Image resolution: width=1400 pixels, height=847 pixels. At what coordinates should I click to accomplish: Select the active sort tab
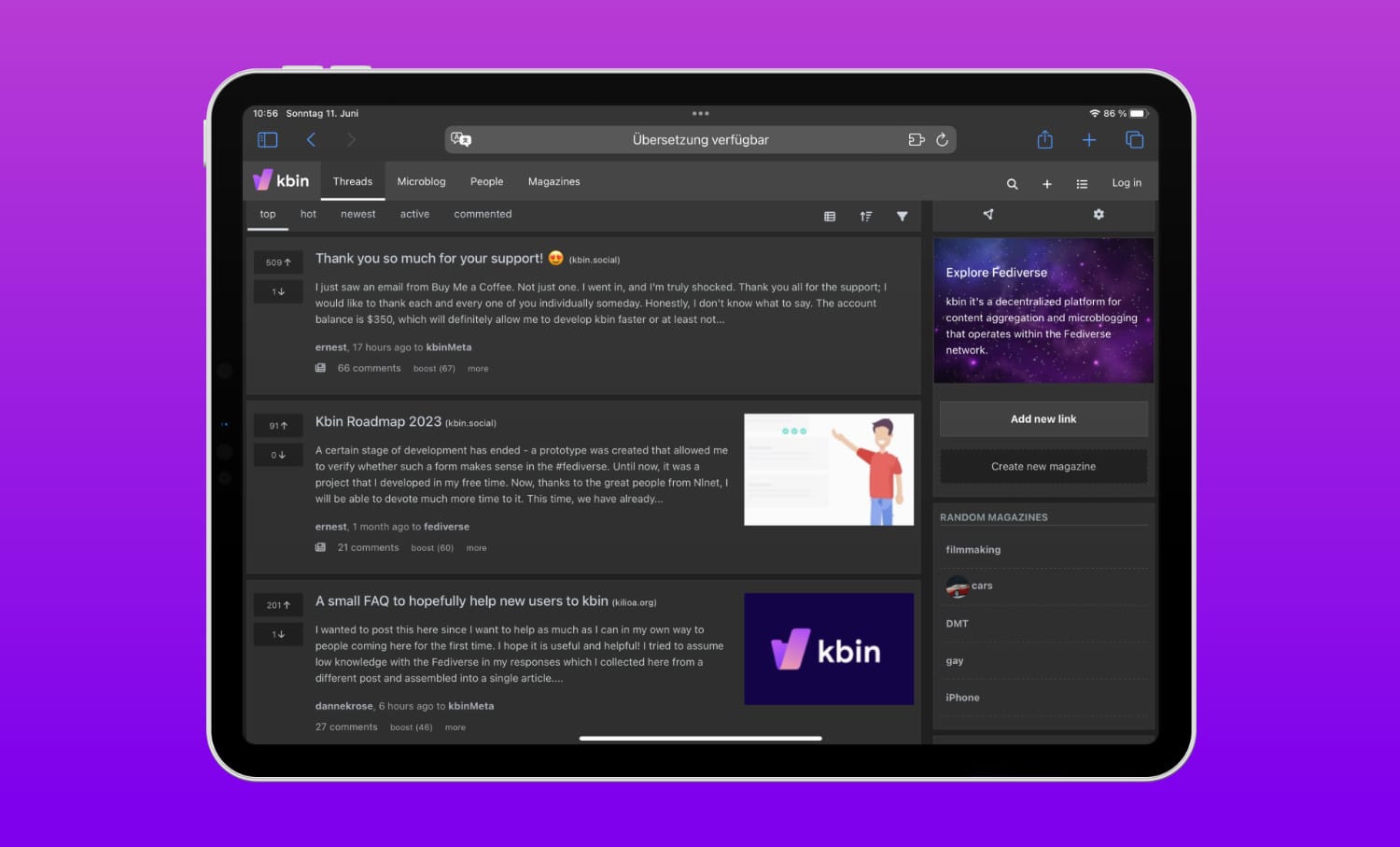coord(414,214)
